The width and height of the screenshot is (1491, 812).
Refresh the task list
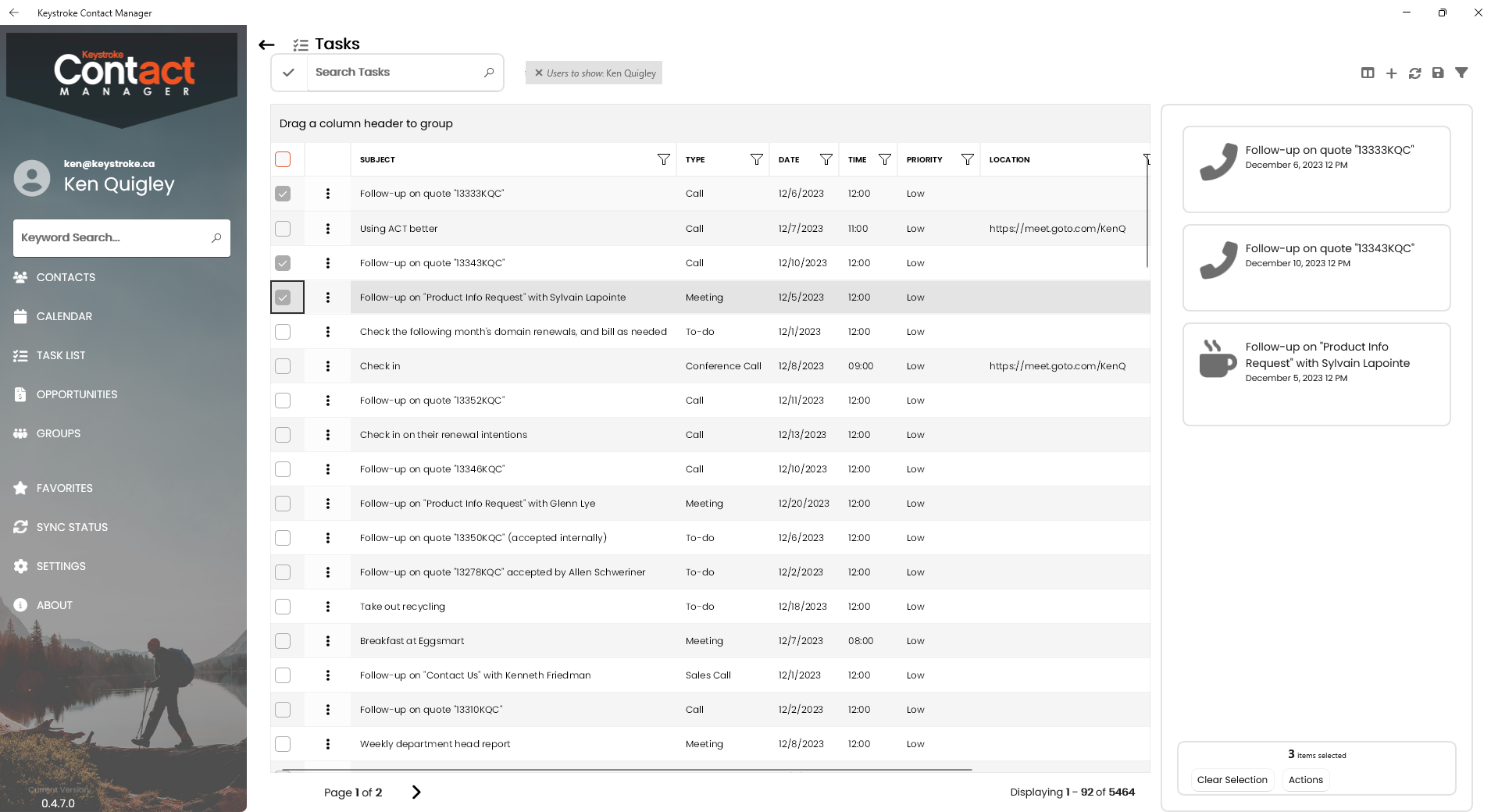[x=1414, y=73]
